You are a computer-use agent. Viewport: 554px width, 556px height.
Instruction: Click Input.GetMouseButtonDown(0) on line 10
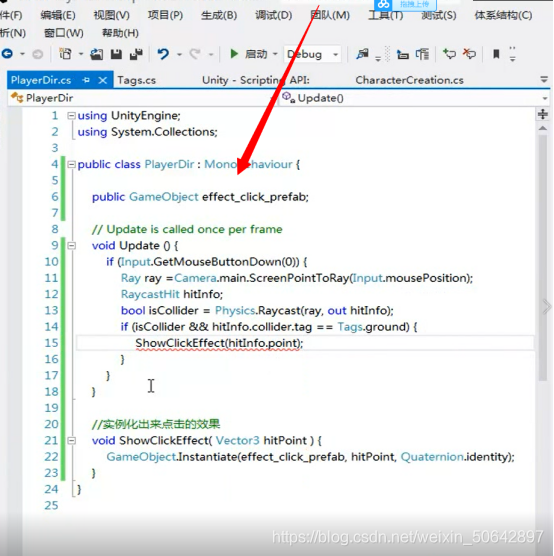point(209,262)
